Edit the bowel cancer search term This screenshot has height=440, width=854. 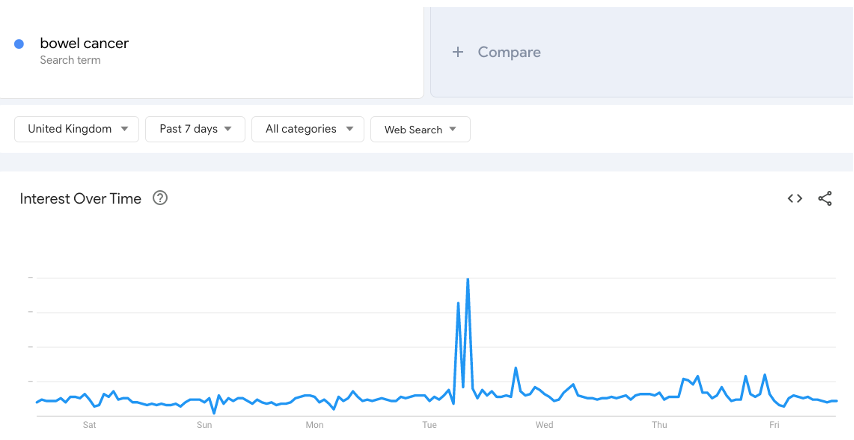point(84,43)
